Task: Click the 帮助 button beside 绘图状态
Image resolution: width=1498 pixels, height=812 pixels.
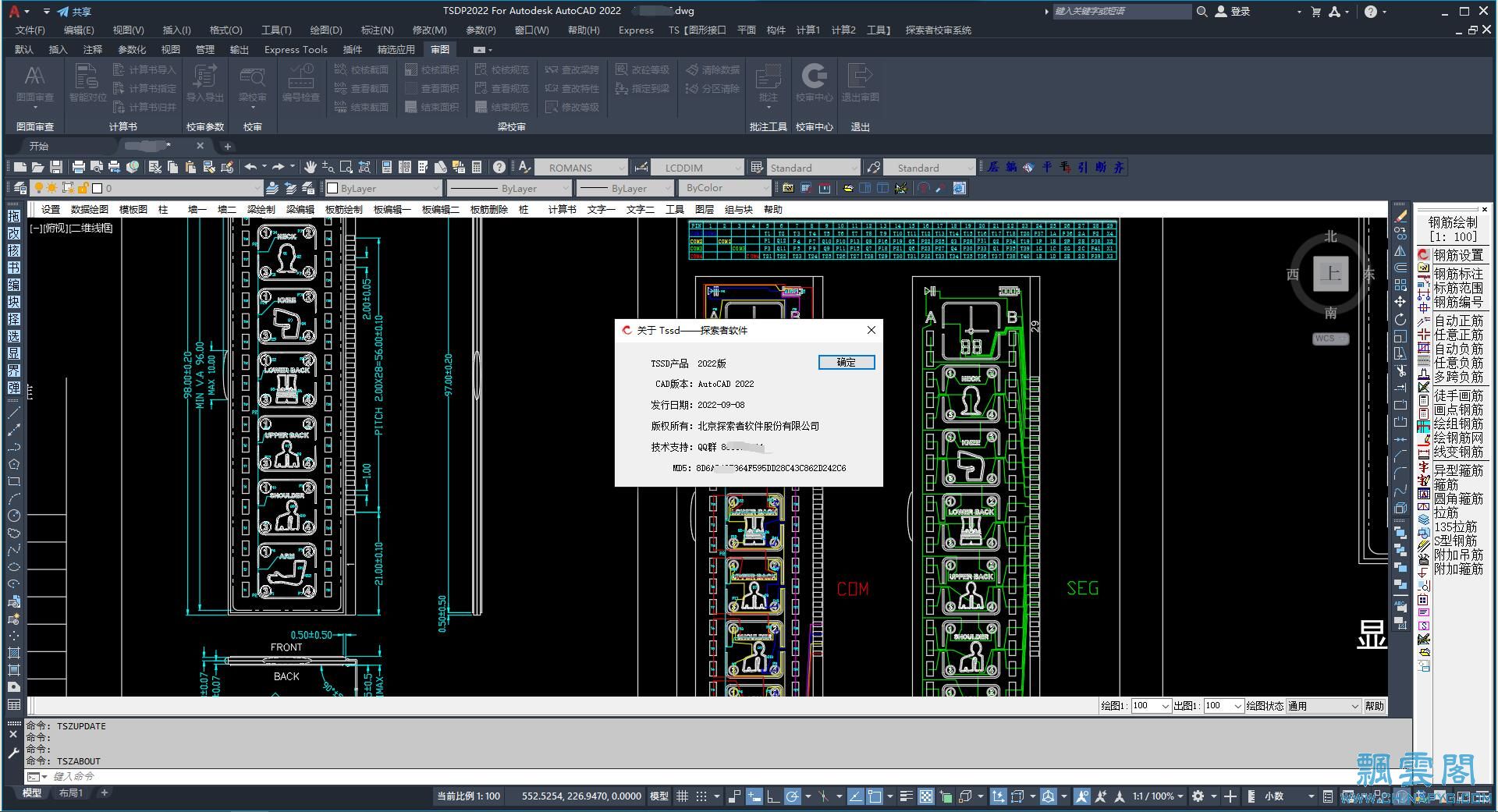Action: click(x=1375, y=706)
